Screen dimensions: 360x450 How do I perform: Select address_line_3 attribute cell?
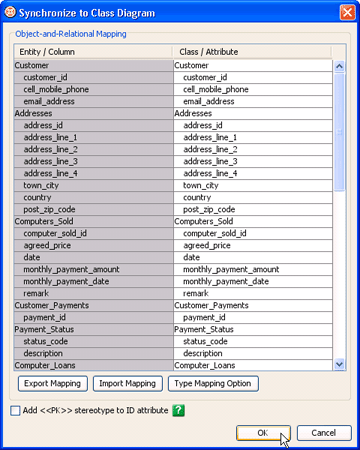click(253, 161)
